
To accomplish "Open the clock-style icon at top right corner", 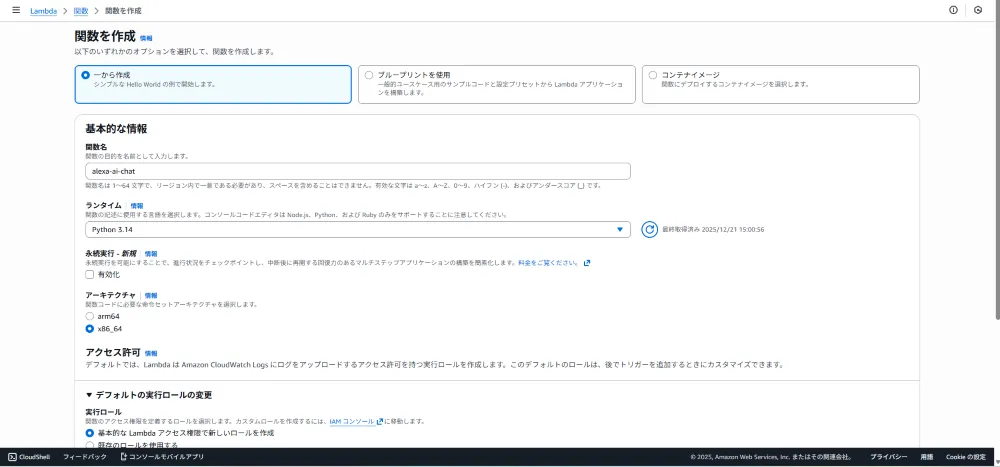I will (x=978, y=10).
